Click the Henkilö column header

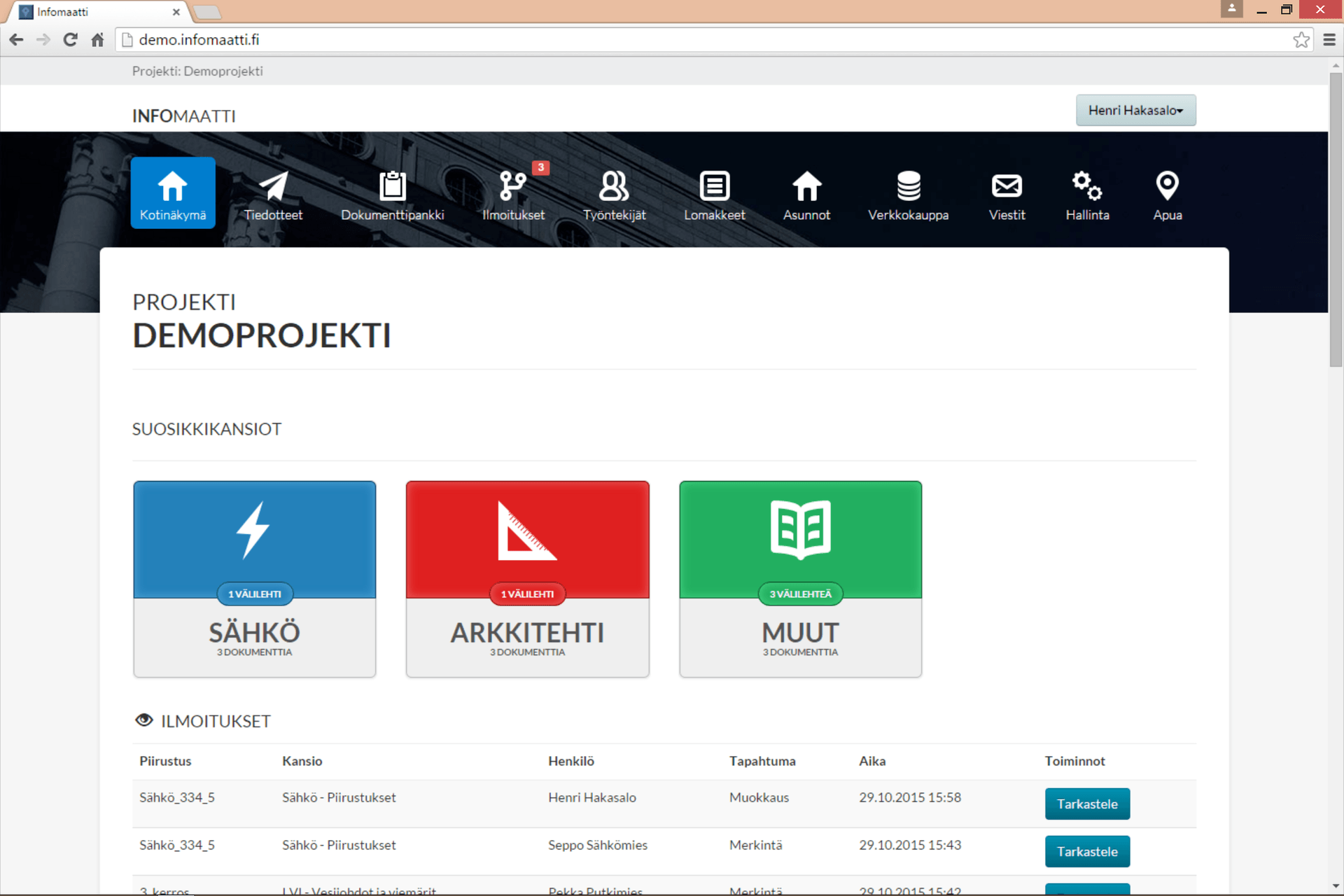571,761
